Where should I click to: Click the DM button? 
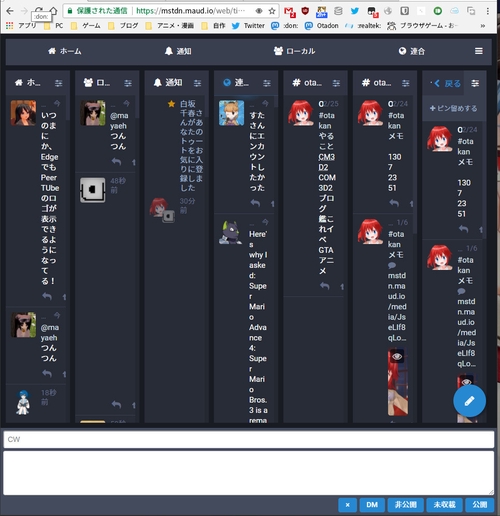(372, 505)
